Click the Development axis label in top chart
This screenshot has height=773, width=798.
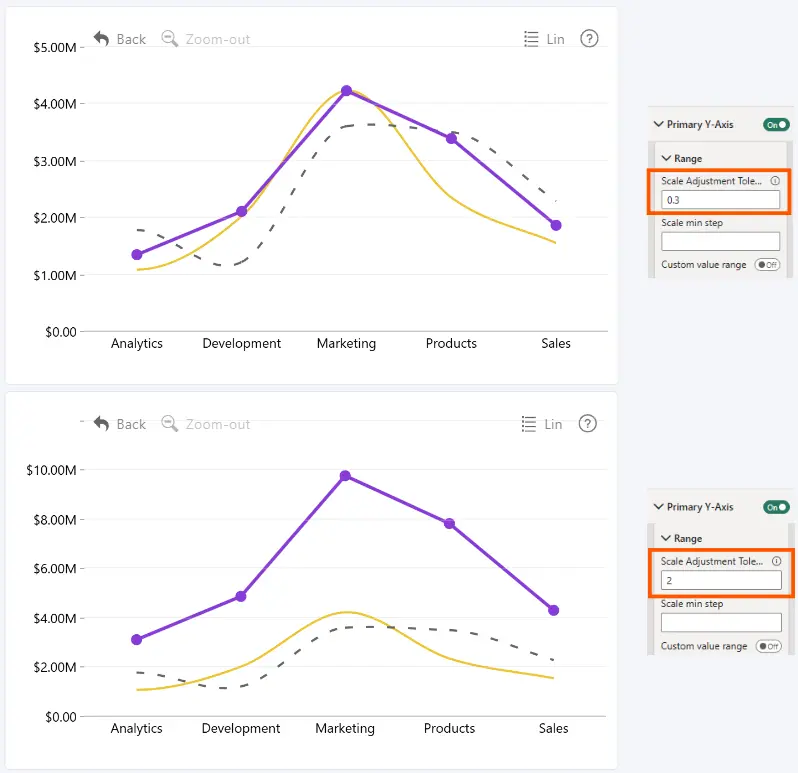pyautogui.click(x=242, y=343)
